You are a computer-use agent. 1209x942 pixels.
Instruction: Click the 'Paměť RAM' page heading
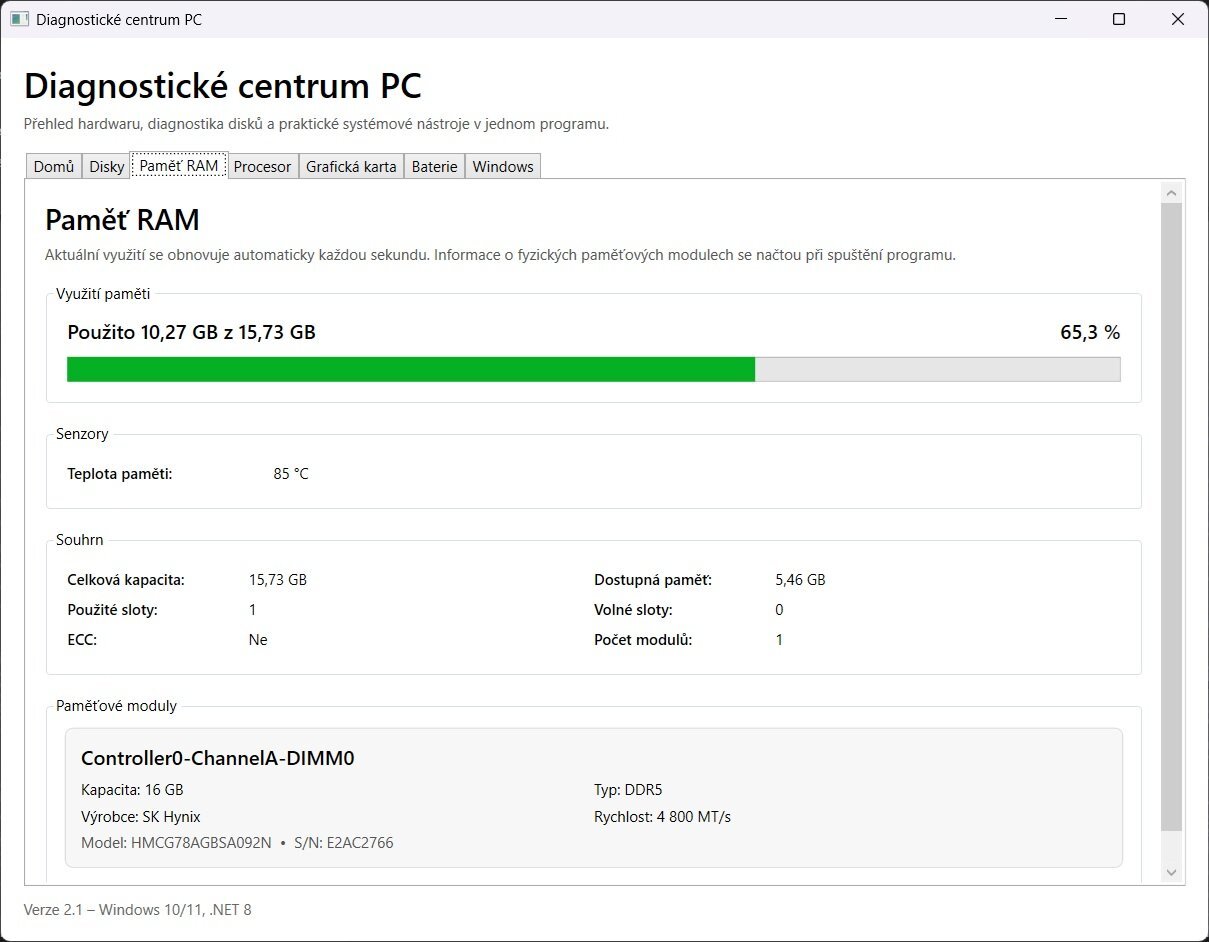[122, 220]
